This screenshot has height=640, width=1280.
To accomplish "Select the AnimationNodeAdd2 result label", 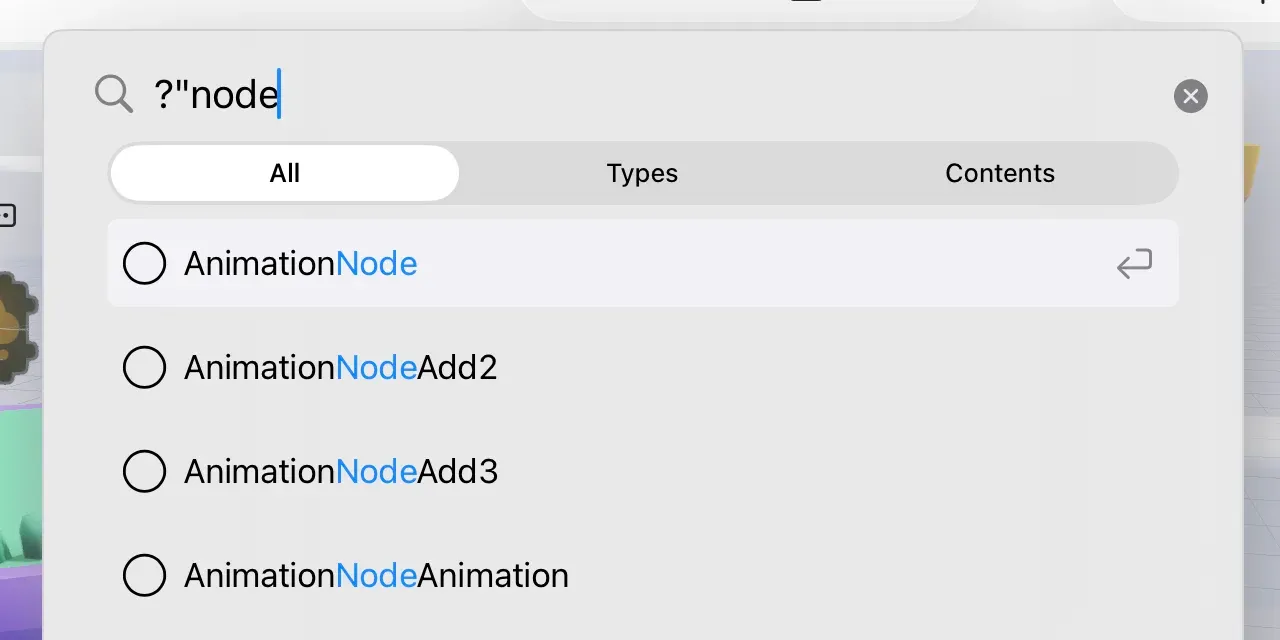I will [x=340, y=368].
